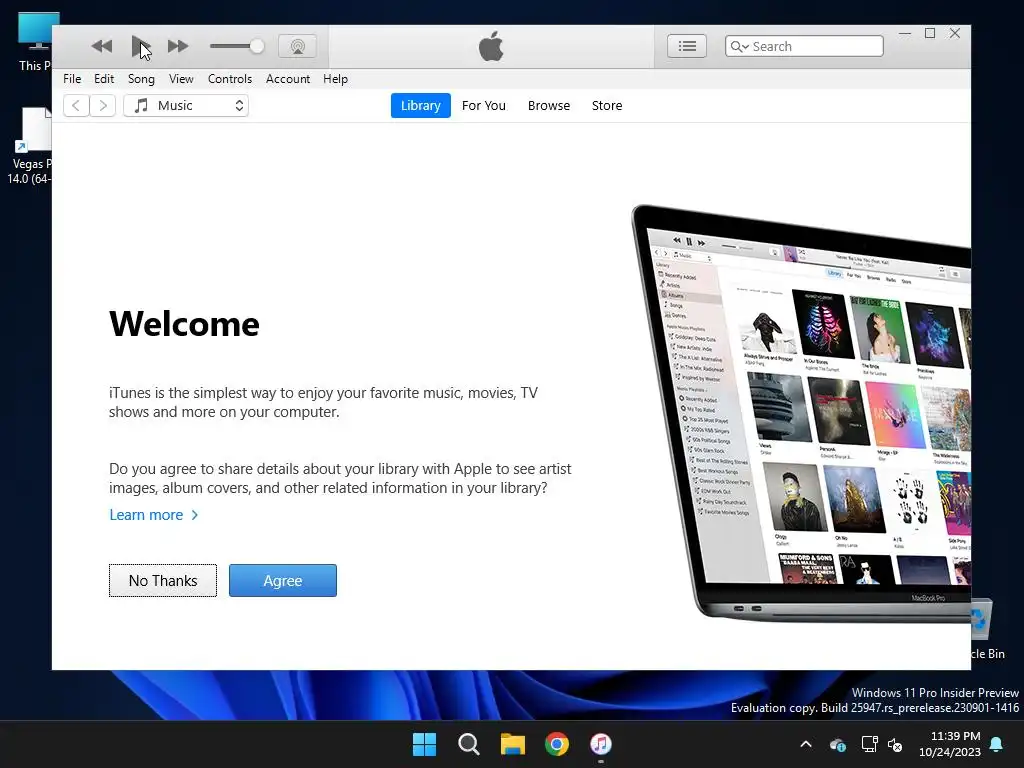Click the rewind previous track button
This screenshot has height=768, width=1024.
click(x=101, y=46)
